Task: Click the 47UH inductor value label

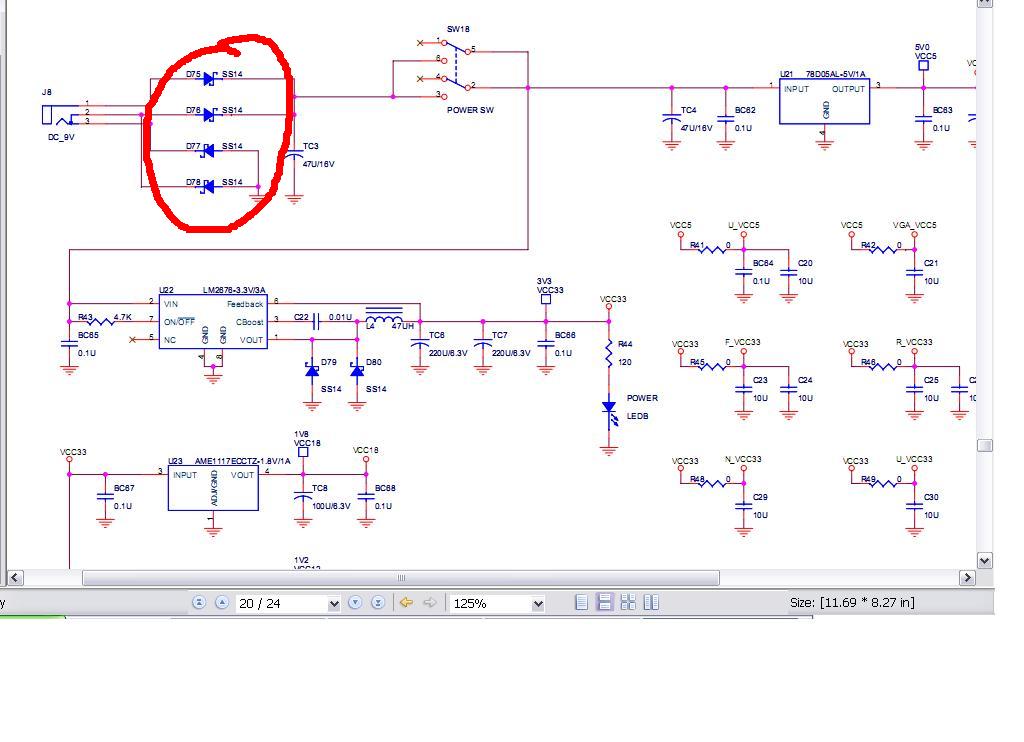Action: (x=403, y=326)
